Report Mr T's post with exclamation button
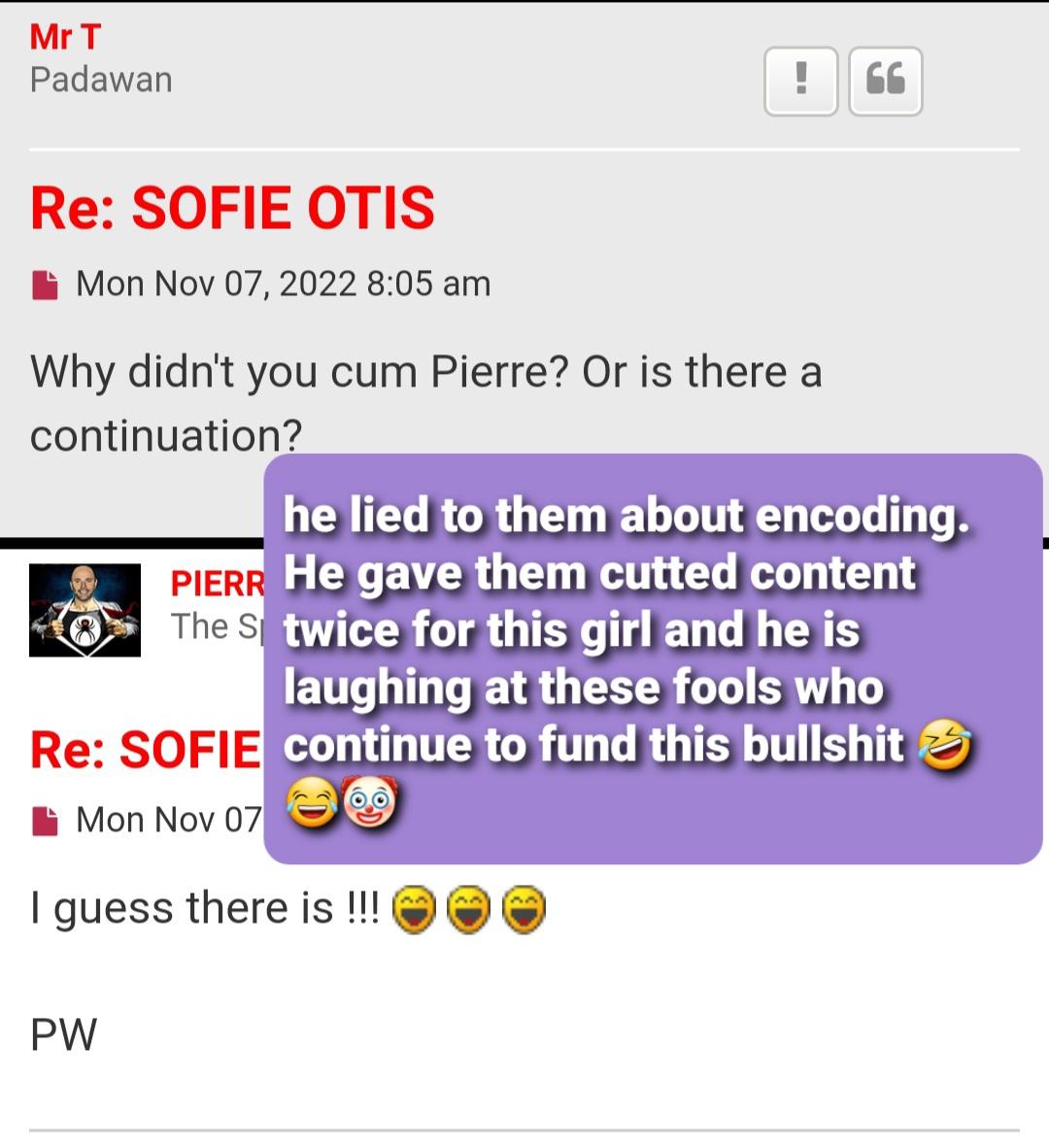 (x=801, y=82)
